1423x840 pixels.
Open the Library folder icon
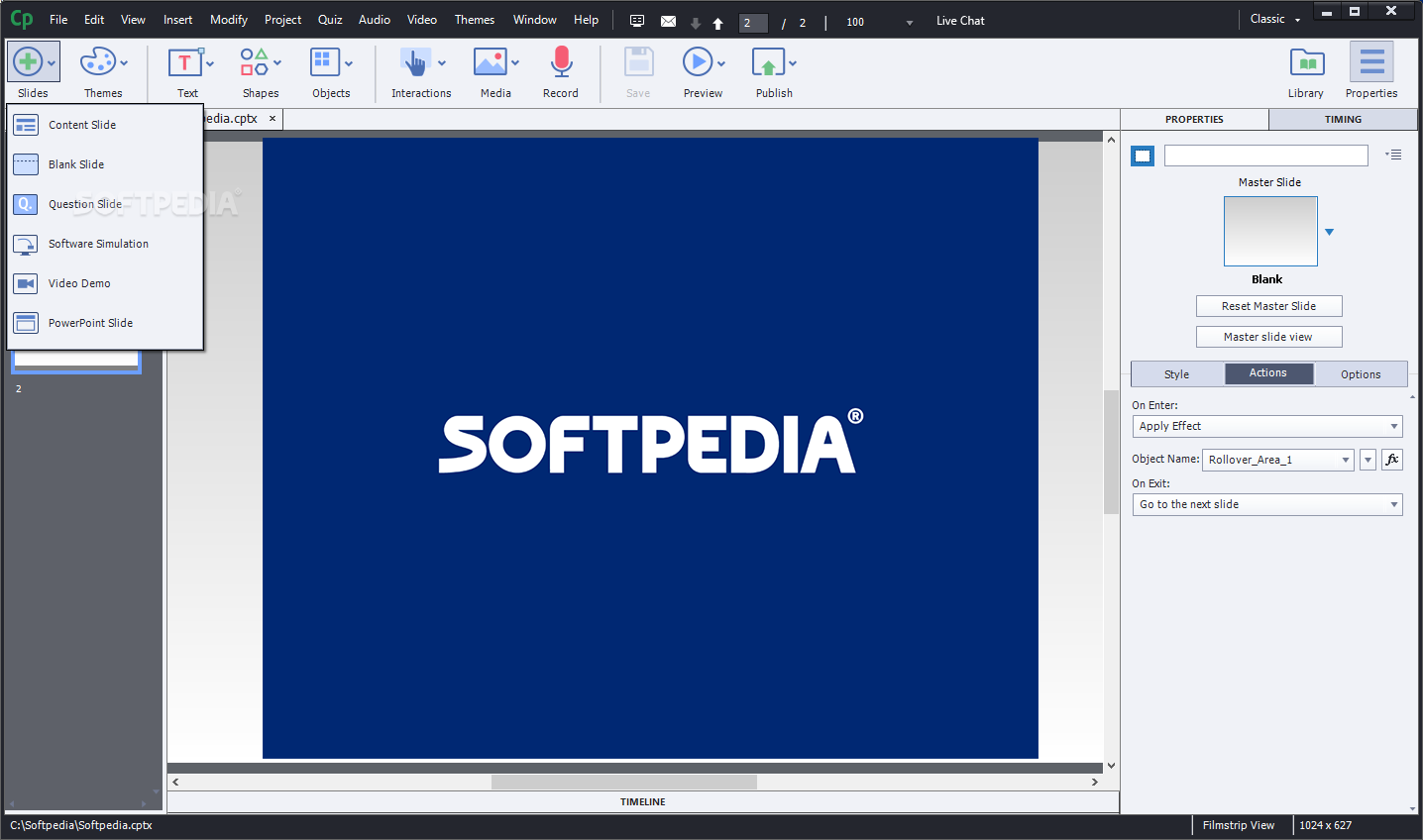click(x=1307, y=62)
